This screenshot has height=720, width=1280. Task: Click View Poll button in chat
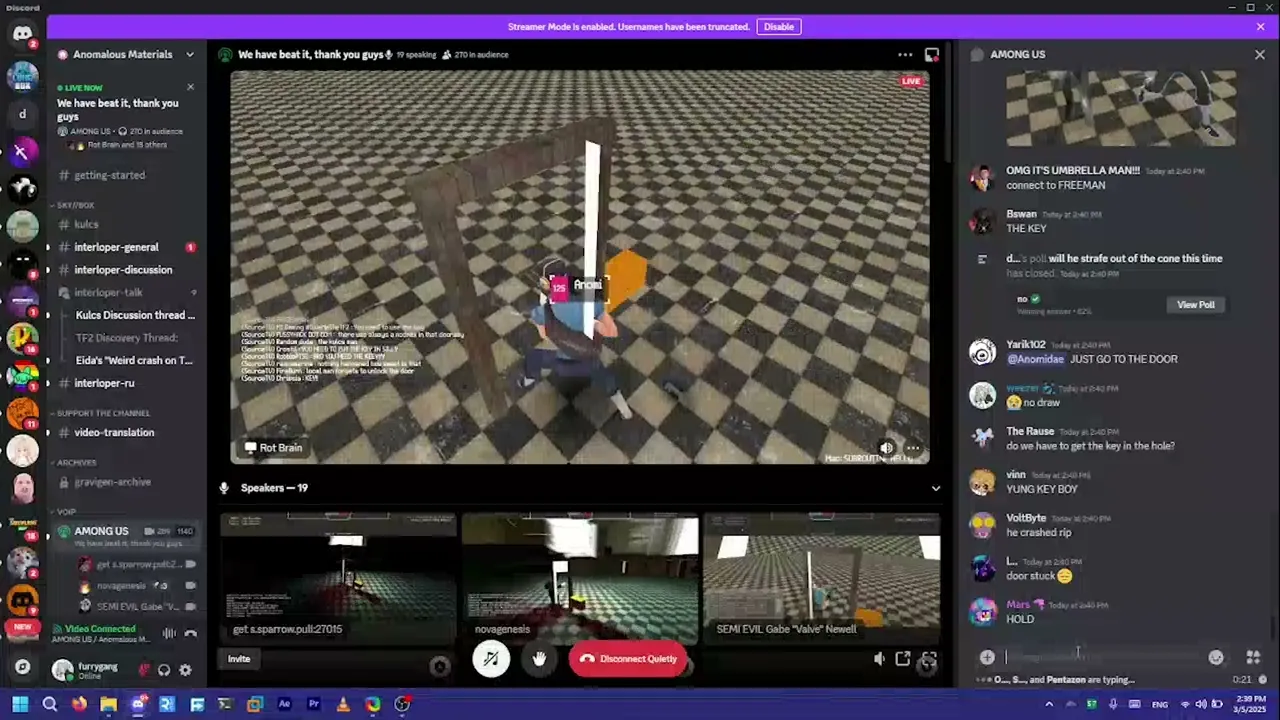pos(1195,305)
